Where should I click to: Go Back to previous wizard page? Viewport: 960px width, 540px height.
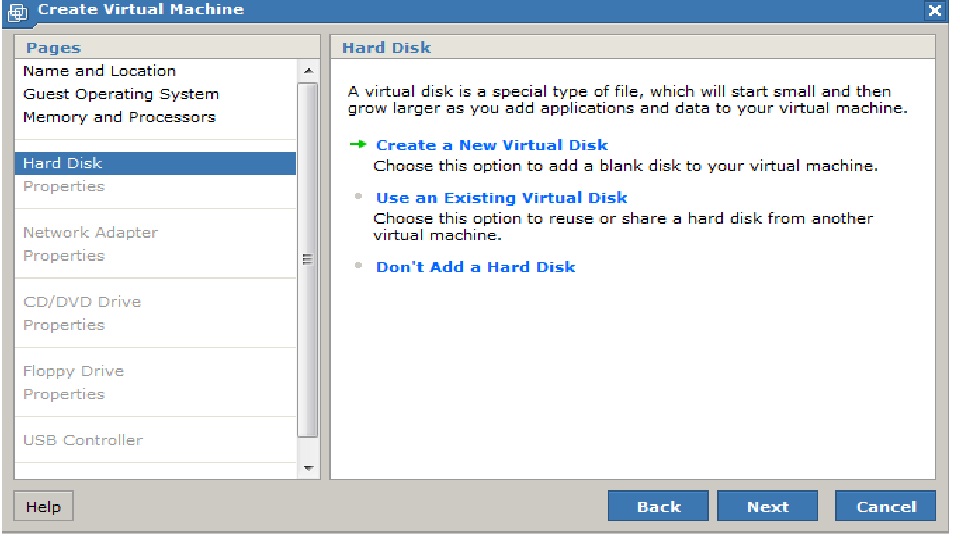658,507
